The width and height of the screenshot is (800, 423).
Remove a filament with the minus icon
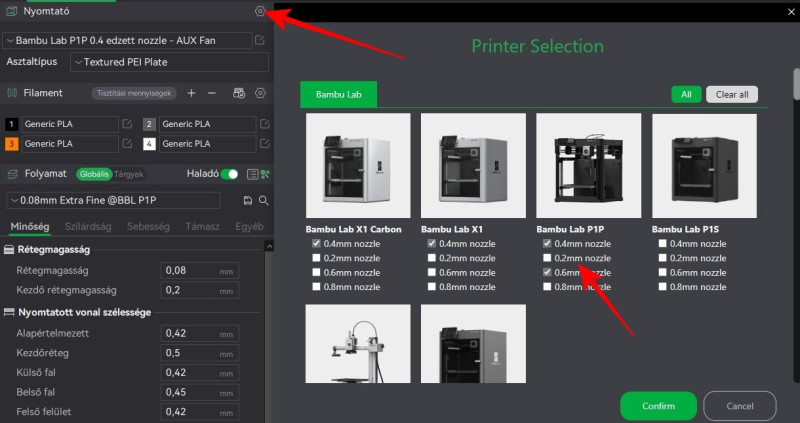point(212,93)
